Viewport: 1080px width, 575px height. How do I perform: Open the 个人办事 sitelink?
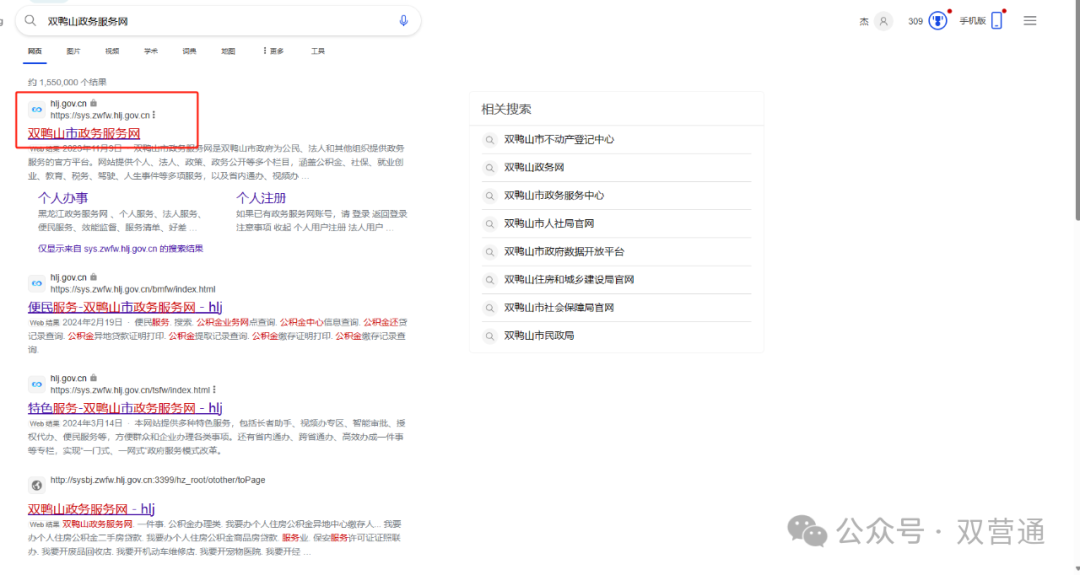[63, 198]
